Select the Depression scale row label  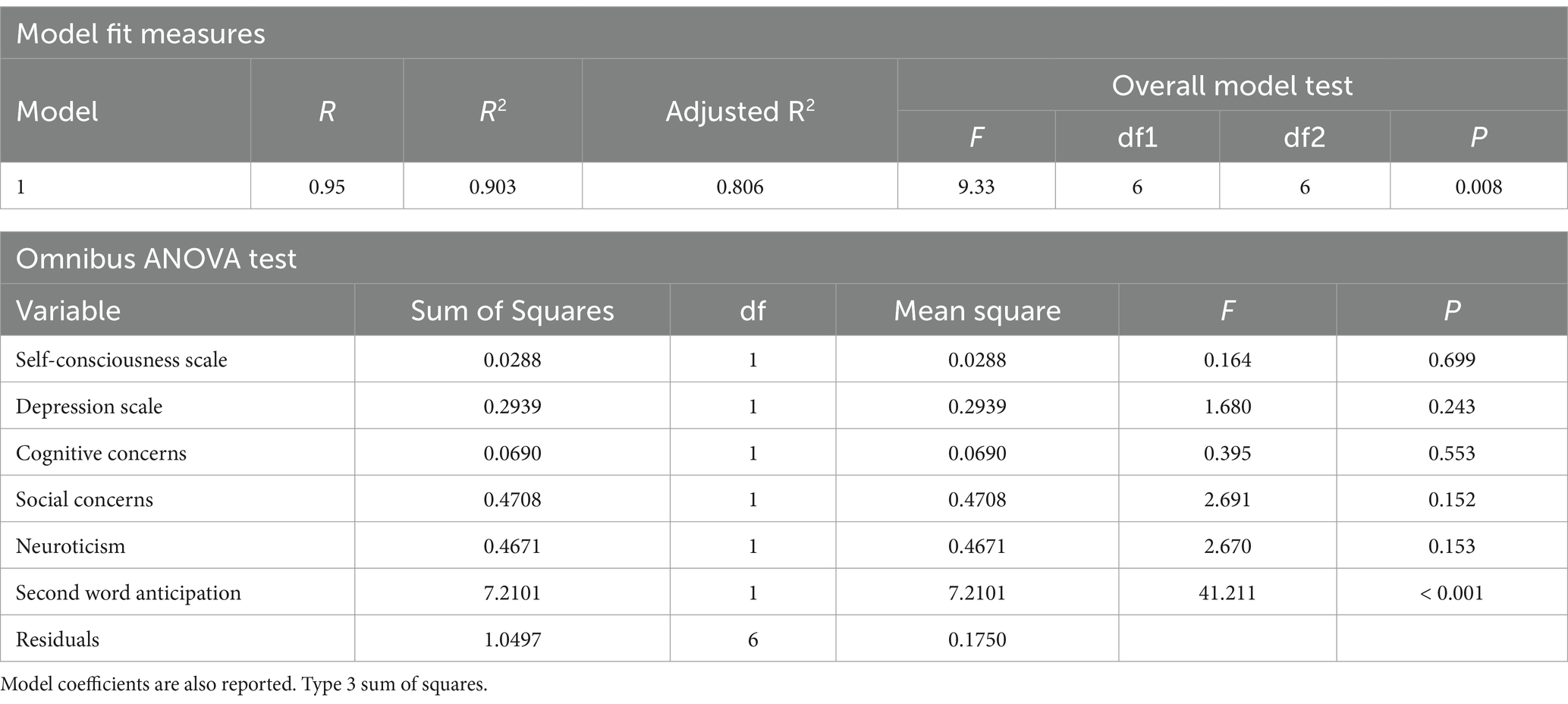point(89,407)
